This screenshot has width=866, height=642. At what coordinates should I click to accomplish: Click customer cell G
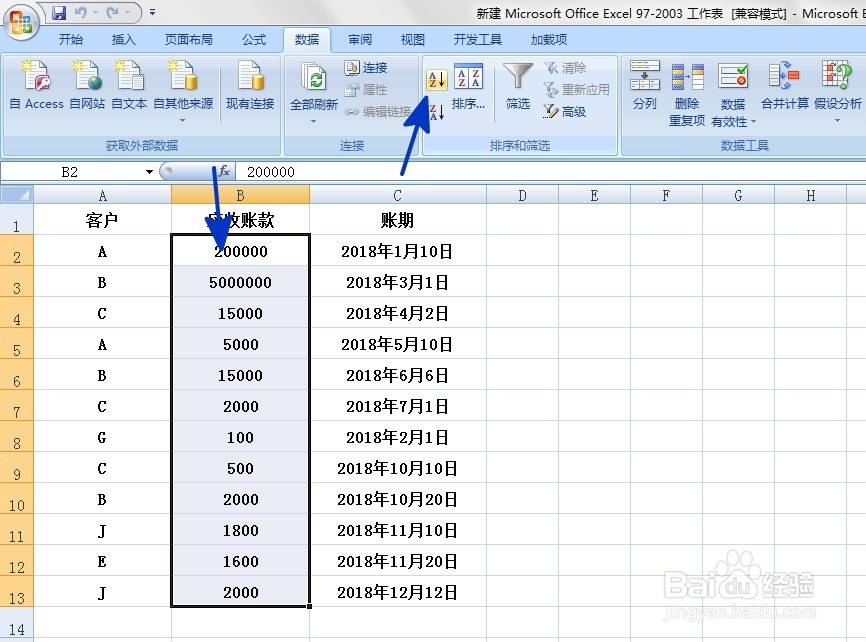click(x=102, y=438)
